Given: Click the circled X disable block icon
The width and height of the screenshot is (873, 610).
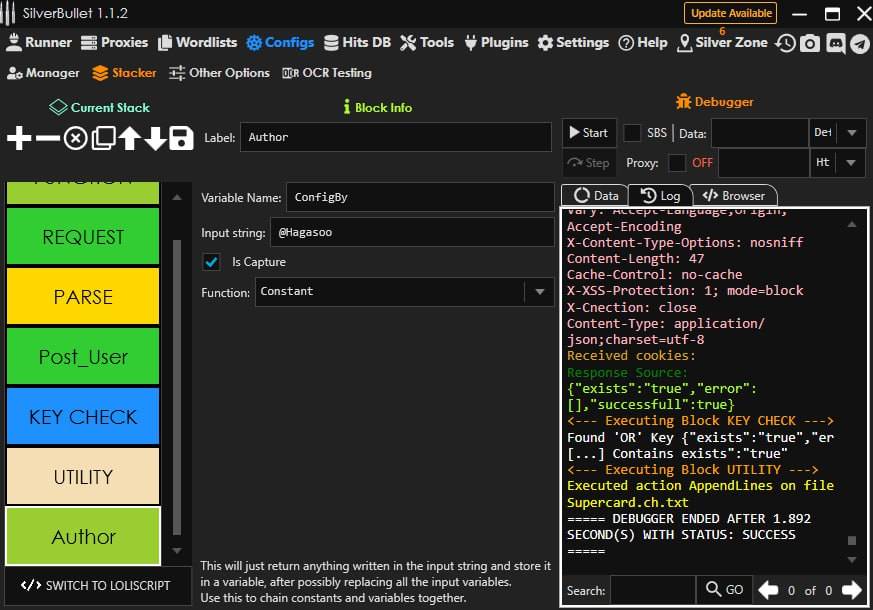Looking at the screenshot, I should pos(75,138).
